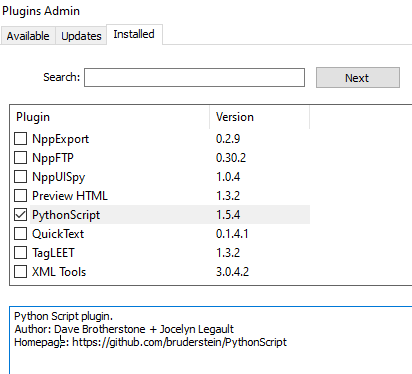This screenshot has width=412, height=374.
Task: Select the Installed tab
Action: (134, 34)
